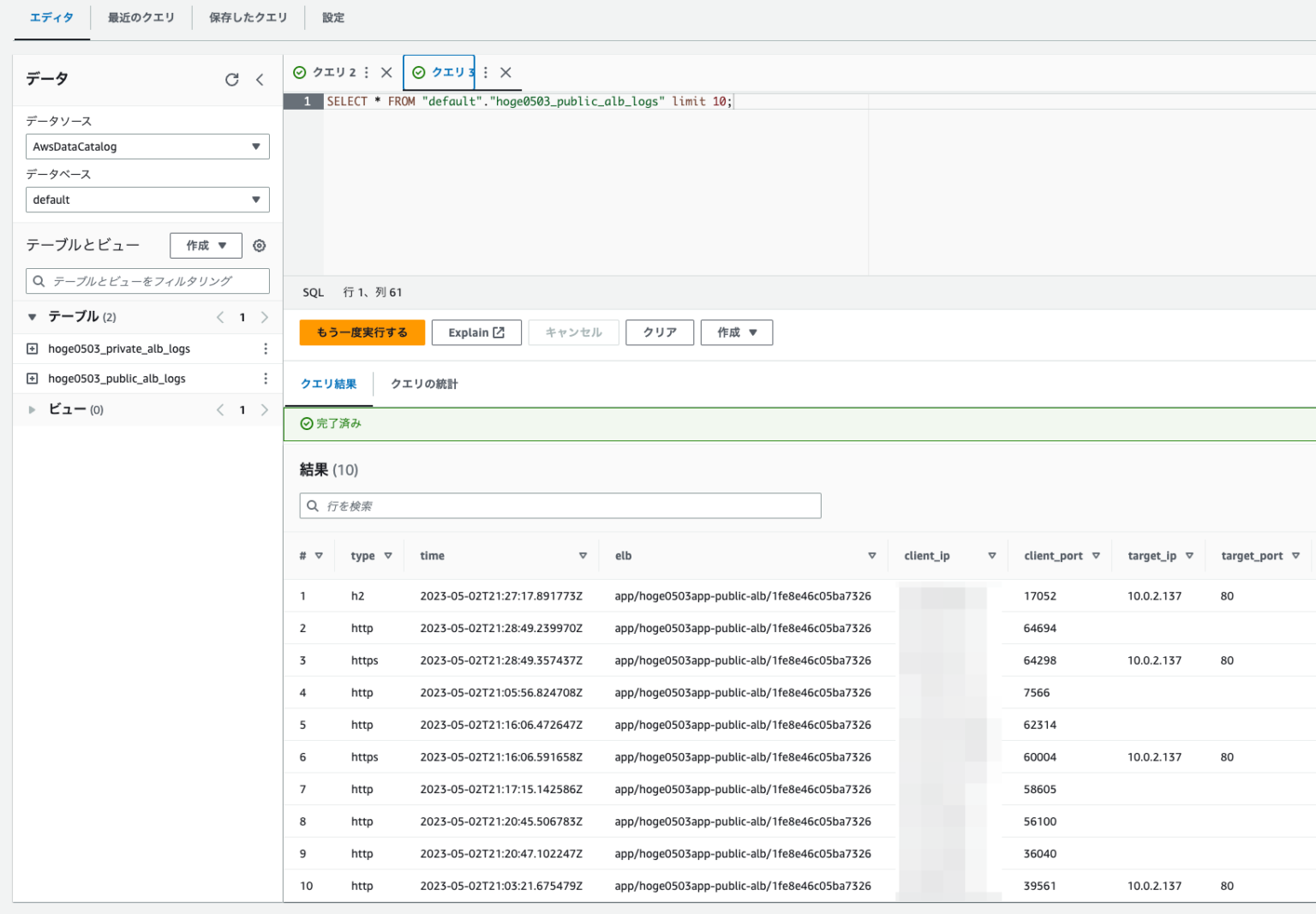Click the next page arrow for テーブル list
Image resolution: width=1316 pixels, height=914 pixels.
coord(264,316)
